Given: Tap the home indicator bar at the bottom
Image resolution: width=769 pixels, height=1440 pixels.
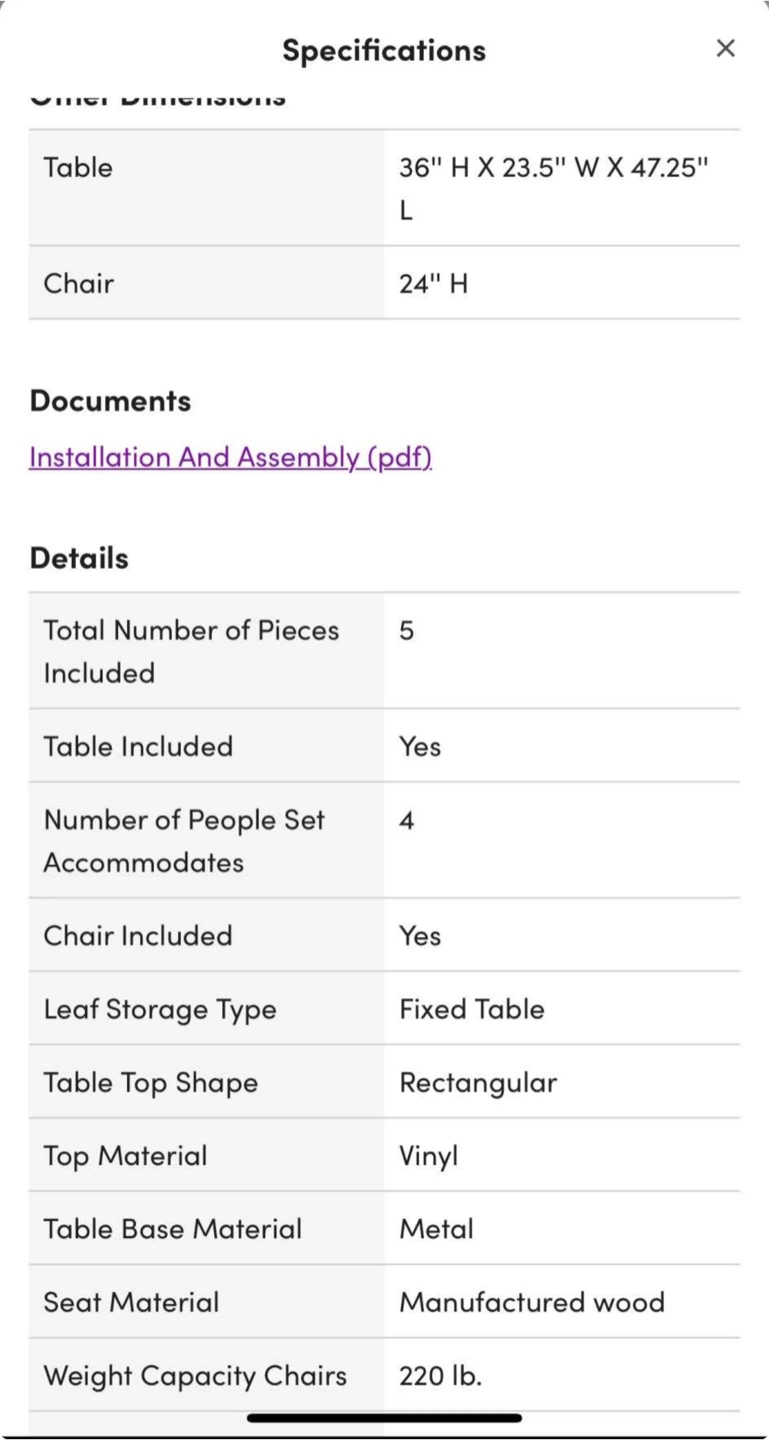Looking at the screenshot, I should point(385,1418).
